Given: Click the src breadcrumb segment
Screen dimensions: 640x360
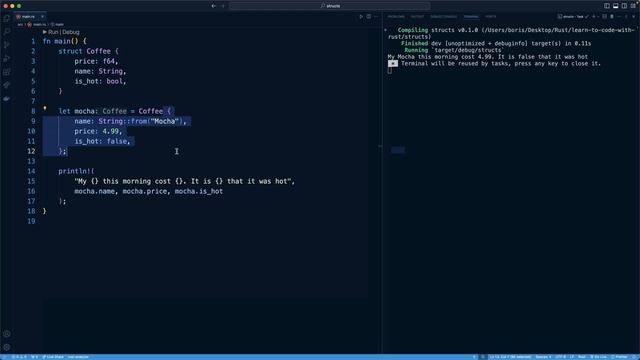Looking at the screenshot, I should pos(20,24).
